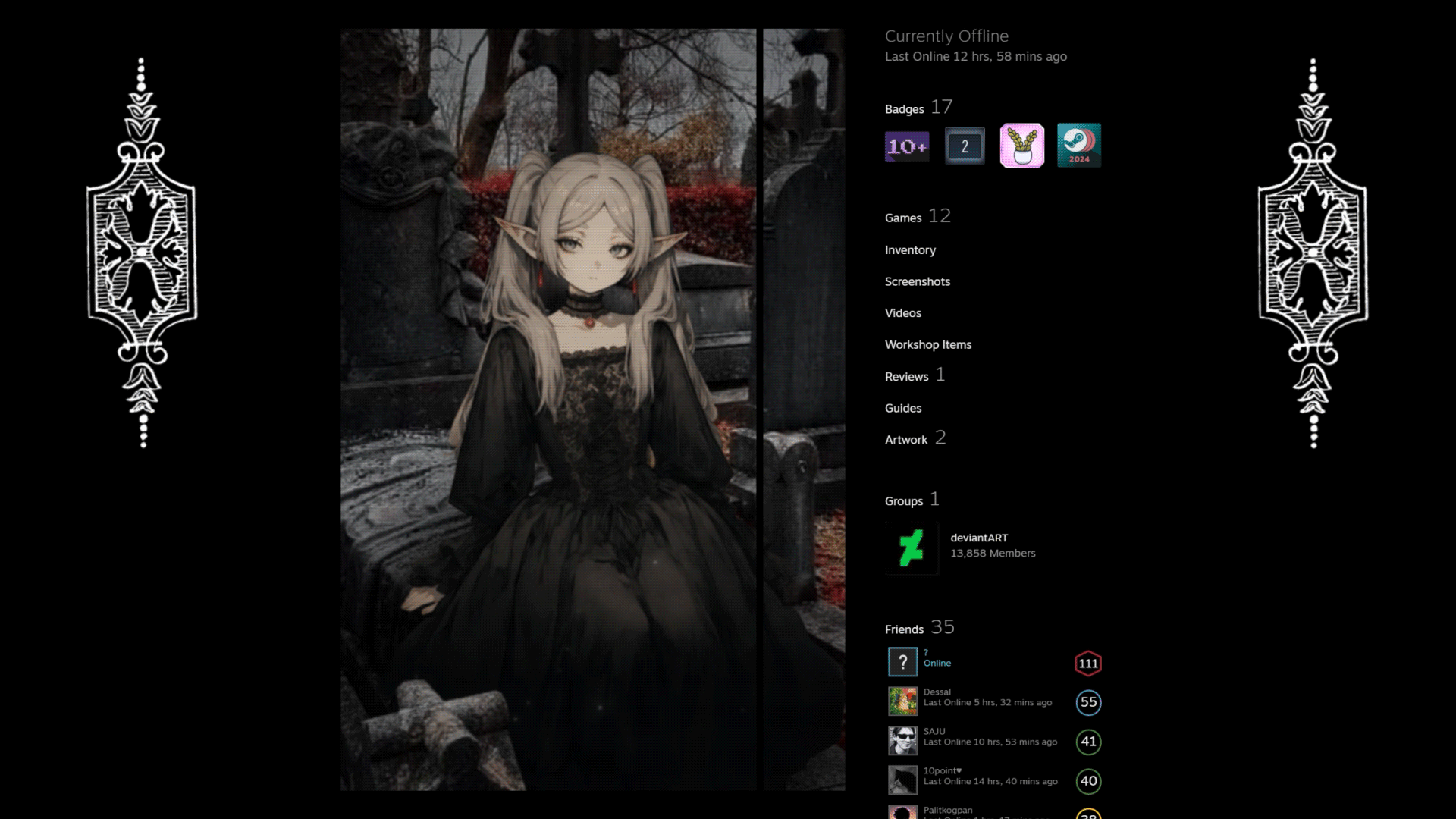This screenshot has width=1456, height=819.
Task: Open the question mark friend avatar
Action: (902, 662)
